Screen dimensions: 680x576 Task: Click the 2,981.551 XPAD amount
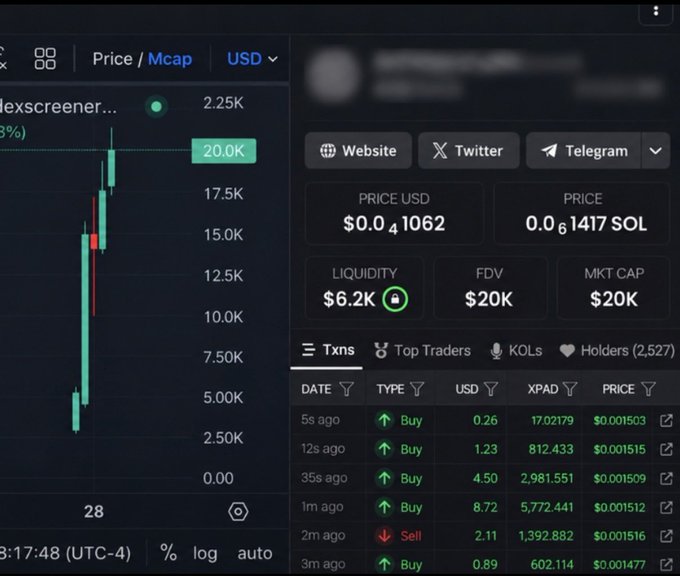547,478
